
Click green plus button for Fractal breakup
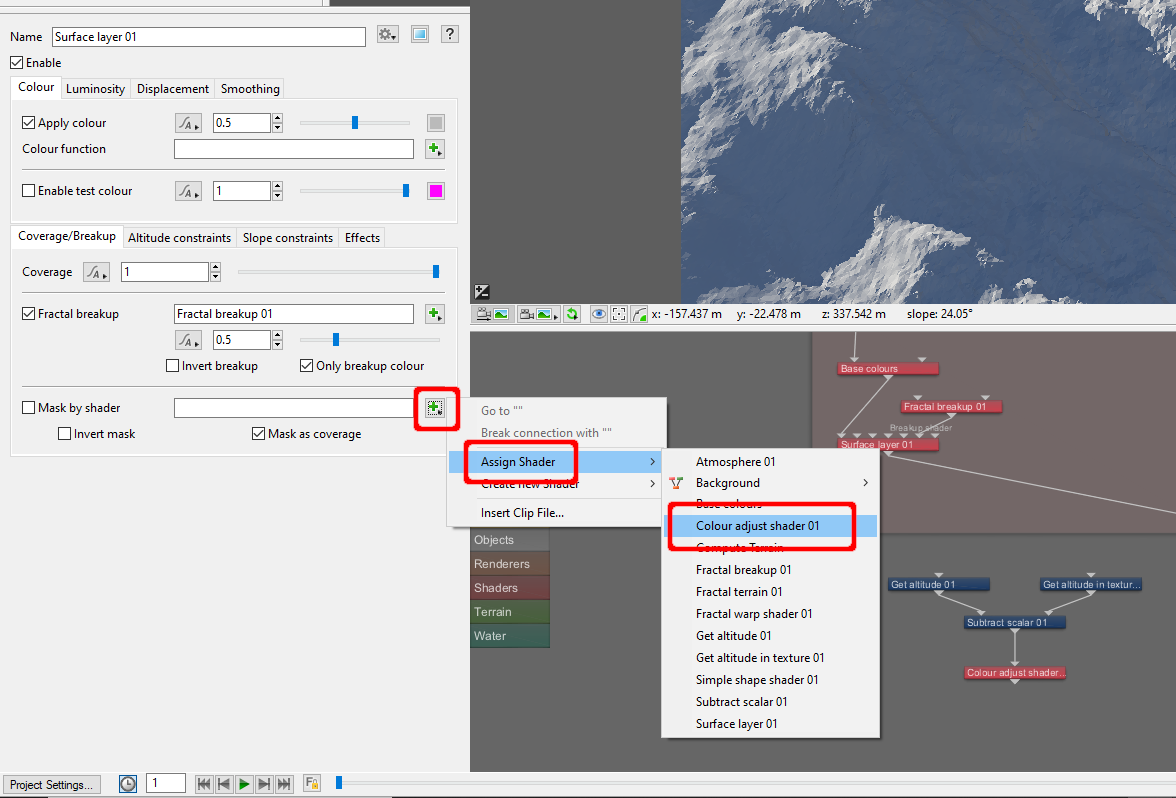434,314
